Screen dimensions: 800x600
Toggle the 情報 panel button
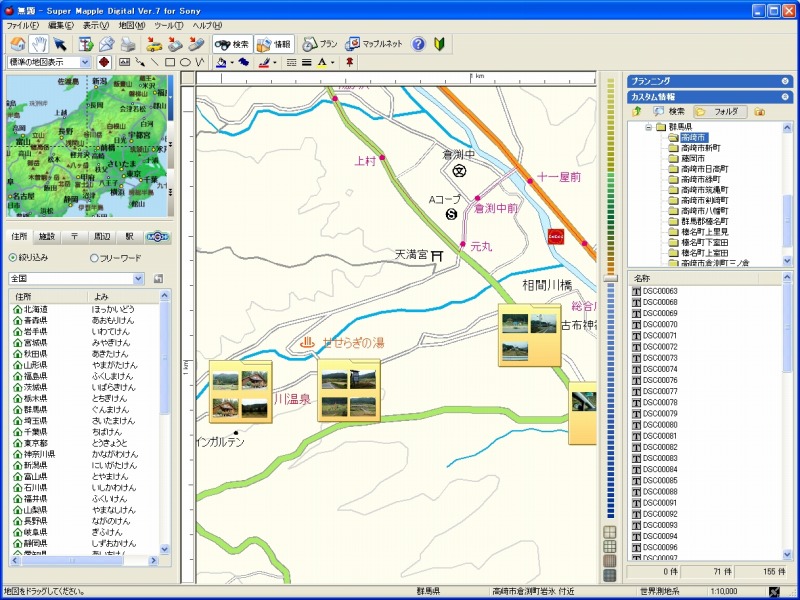coord(274,44)
